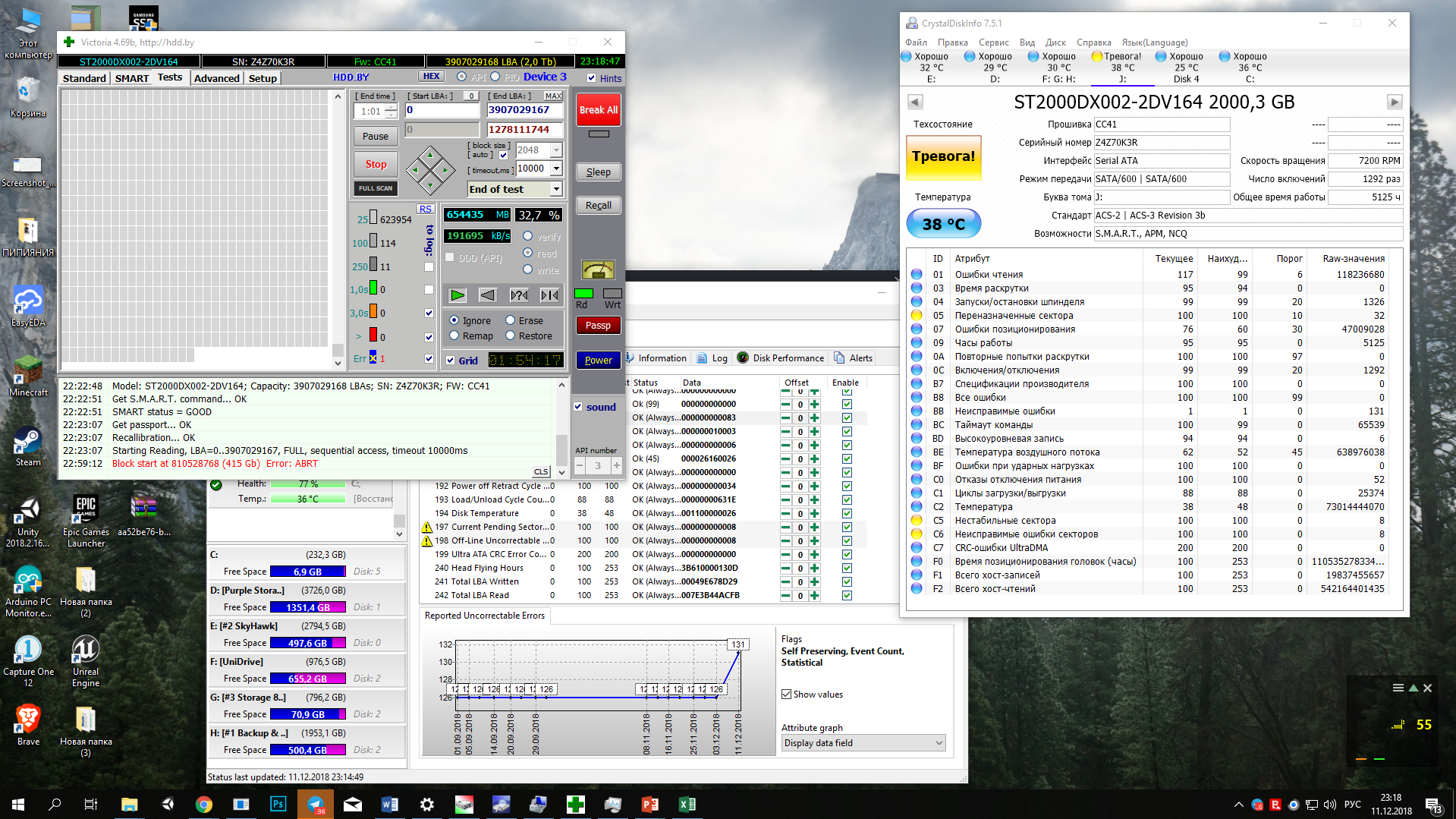Toggle the Hints checkbox in Victoria

tap(592, 78)
